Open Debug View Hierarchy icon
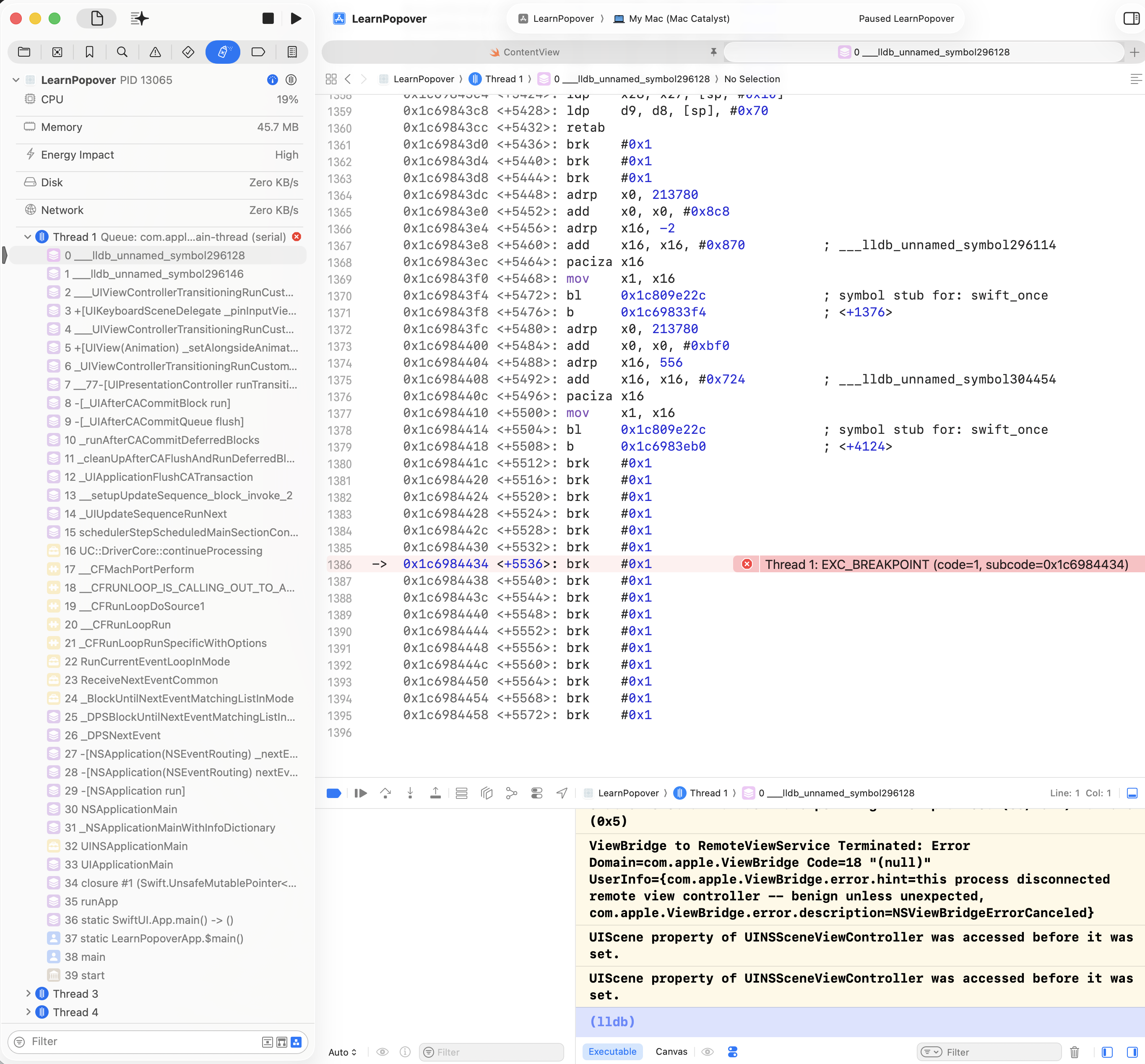Screen dimensions: 1145x1064 pyautogui.click(x=487, y=793)
